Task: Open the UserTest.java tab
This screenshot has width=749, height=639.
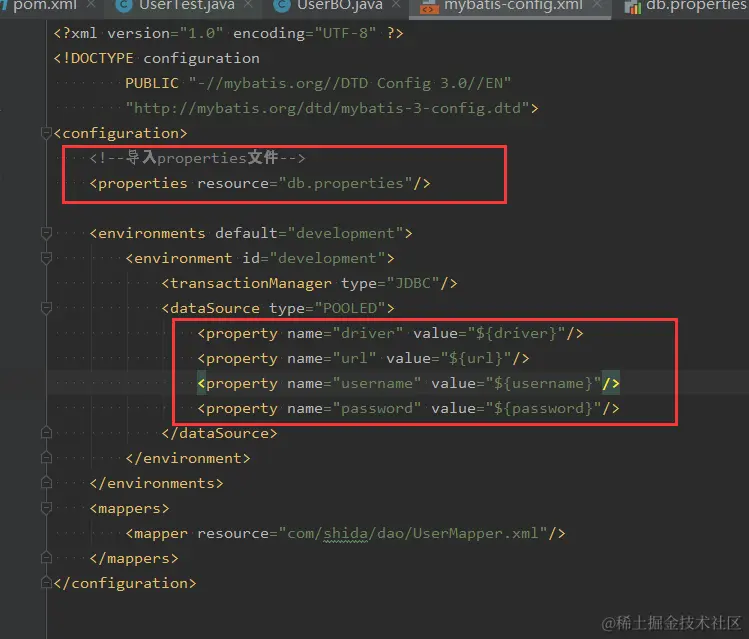Action: (186, 5)
